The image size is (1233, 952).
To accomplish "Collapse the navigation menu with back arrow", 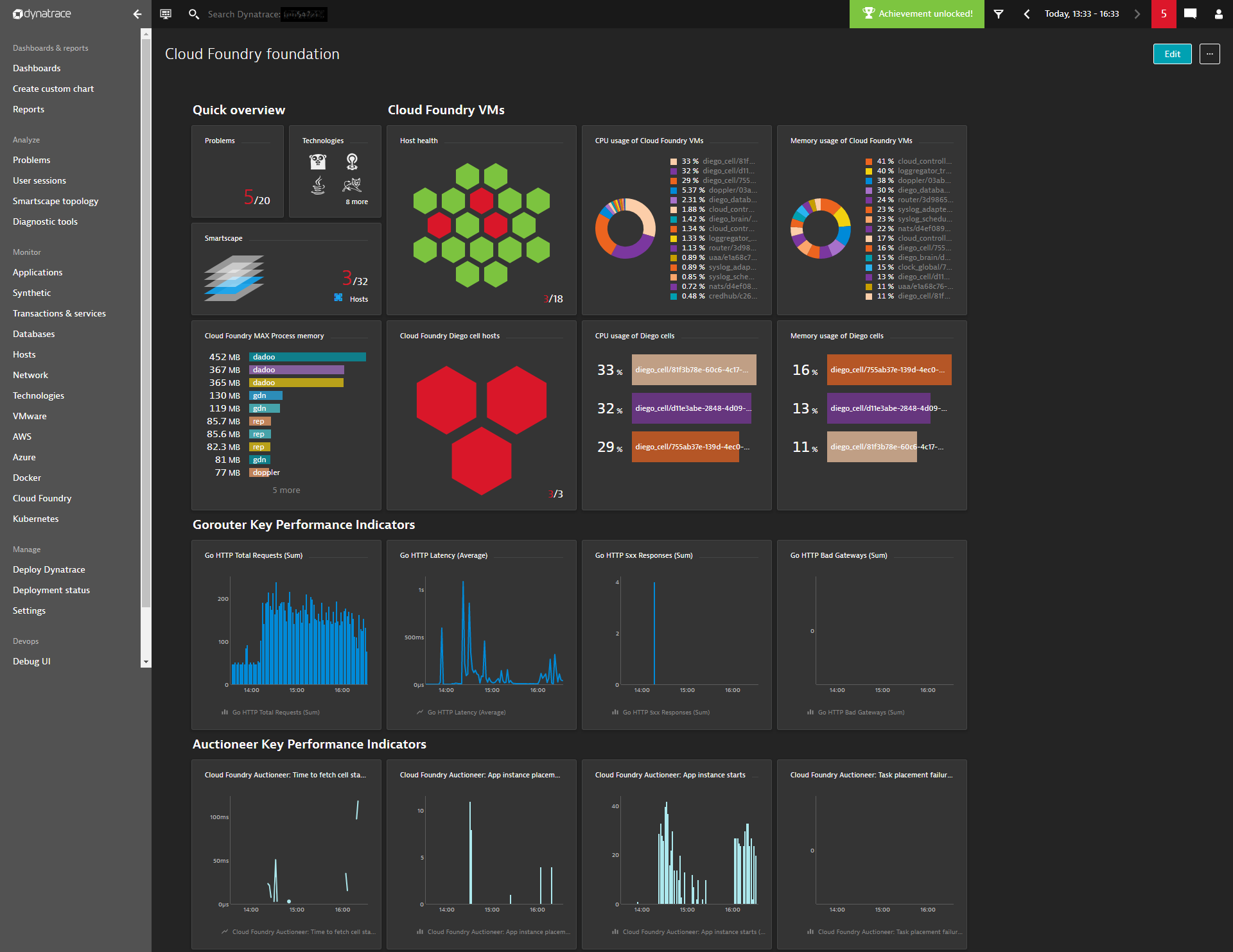I will coord(137,13).
